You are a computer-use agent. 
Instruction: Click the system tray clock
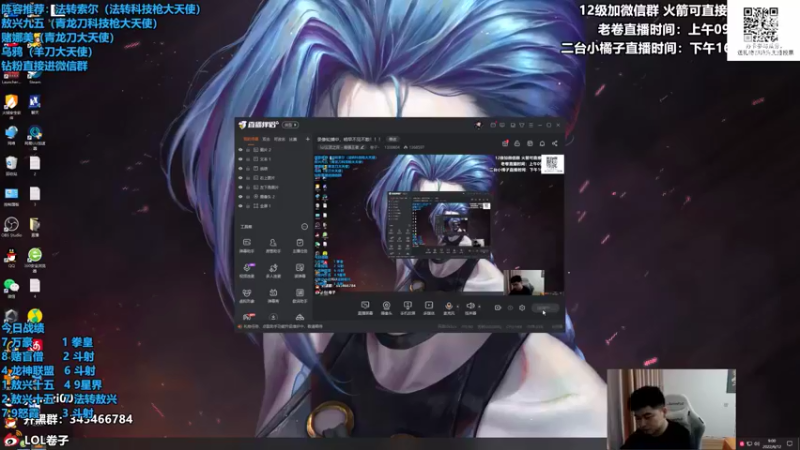point(771,443)
